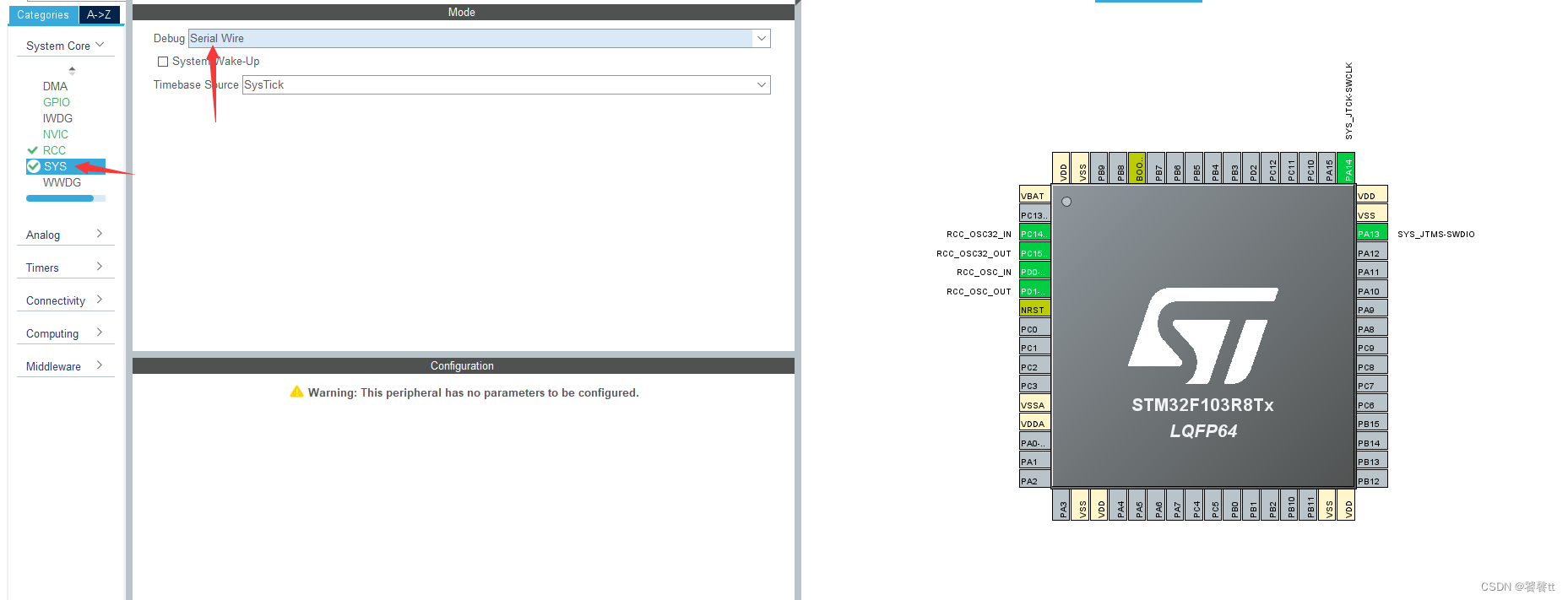Click pin PC14 on the chip
This screenshot has height=600, width=1568.
coord(1035,234)
